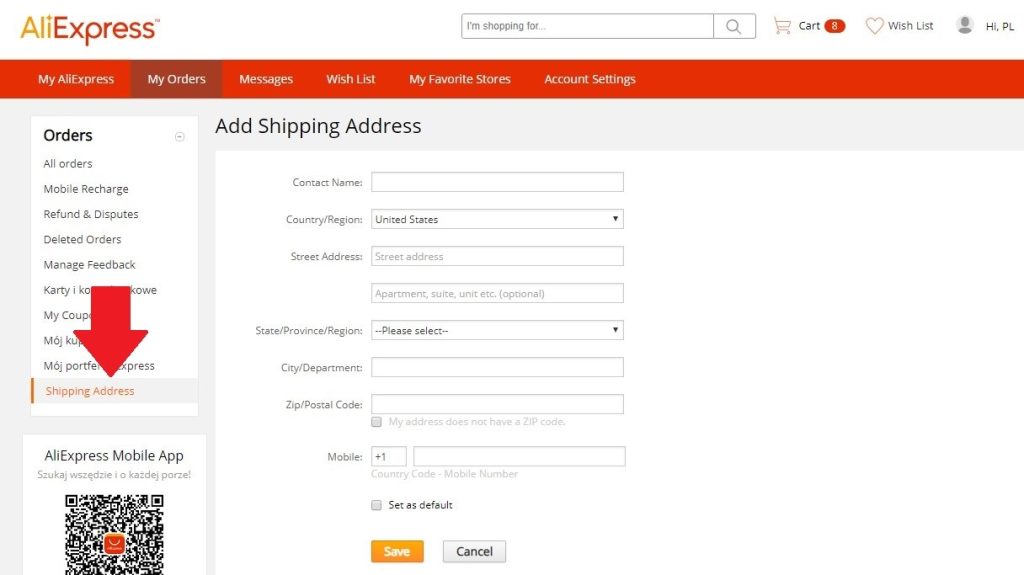This screenshot has height=575, width=1024.
Task: Open State/Province/Region dropdown
Action: 497,330
